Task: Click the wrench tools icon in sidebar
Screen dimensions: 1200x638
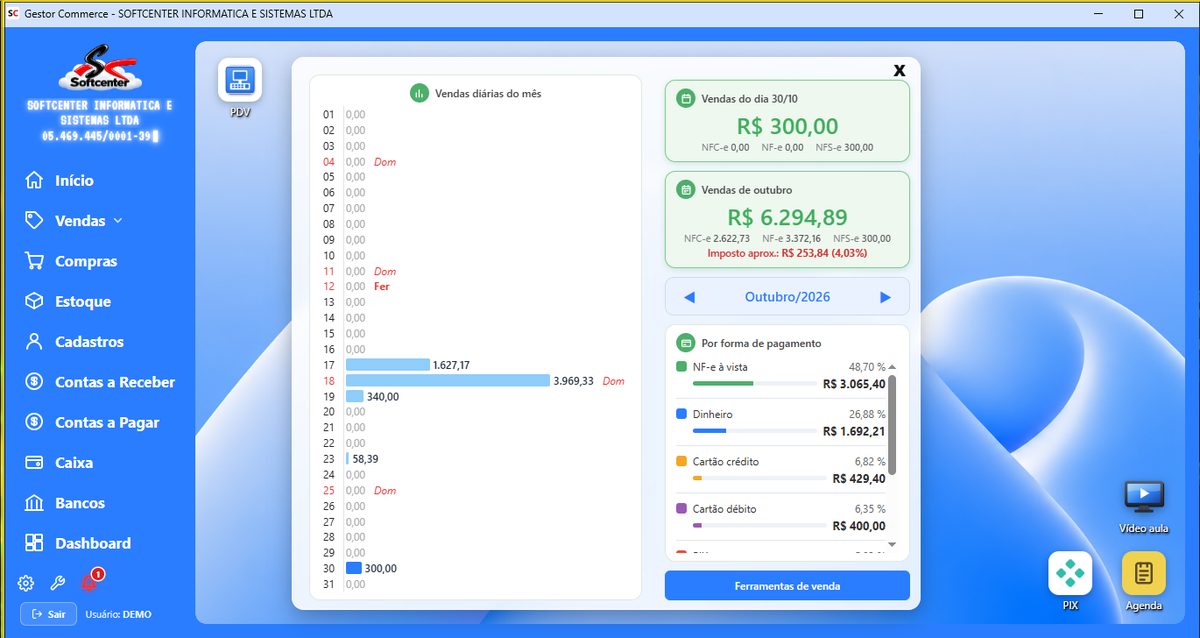Action: (x=57, y=584)
